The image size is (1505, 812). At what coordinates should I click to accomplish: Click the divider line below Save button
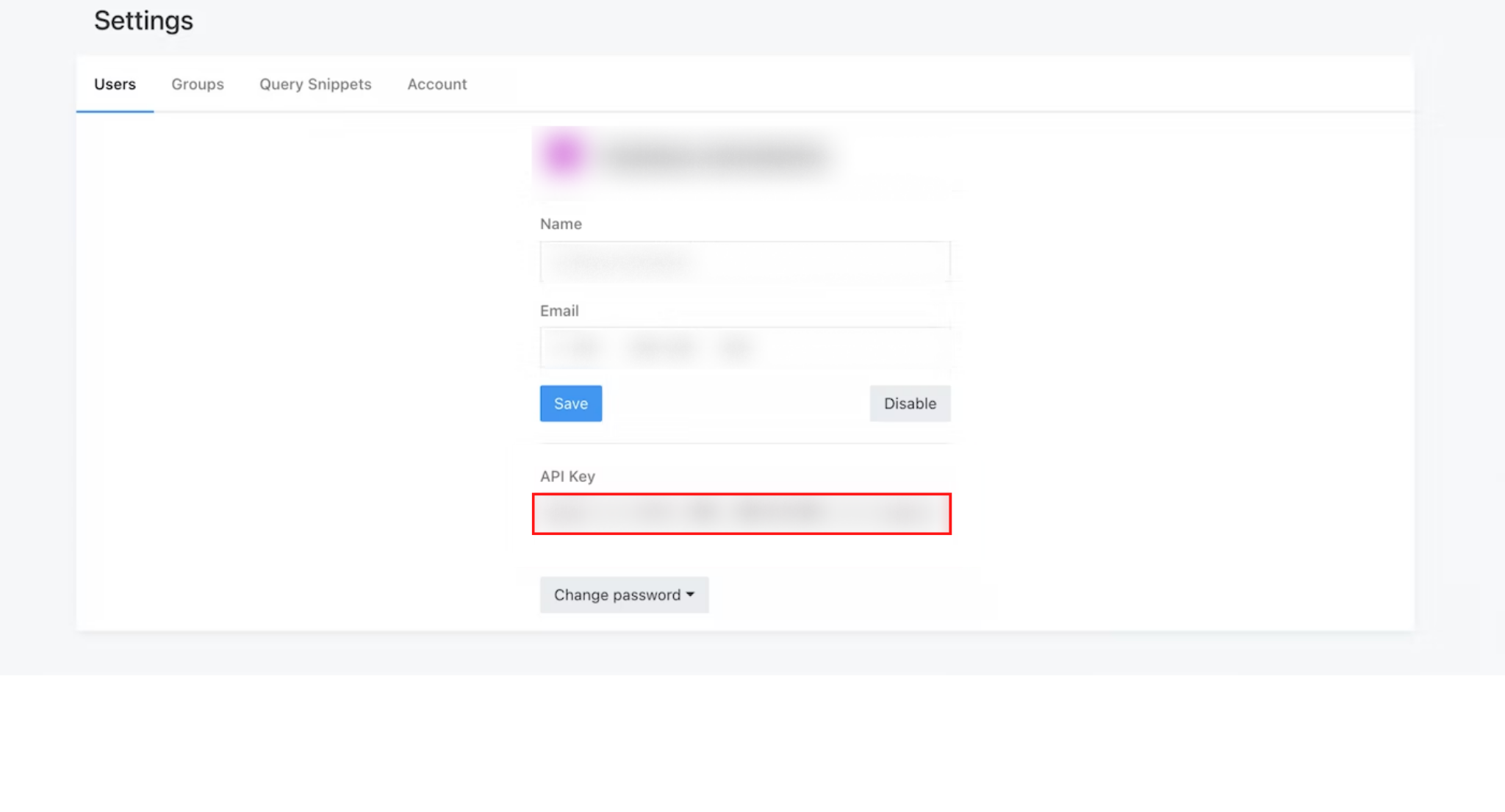pos(744,443)
